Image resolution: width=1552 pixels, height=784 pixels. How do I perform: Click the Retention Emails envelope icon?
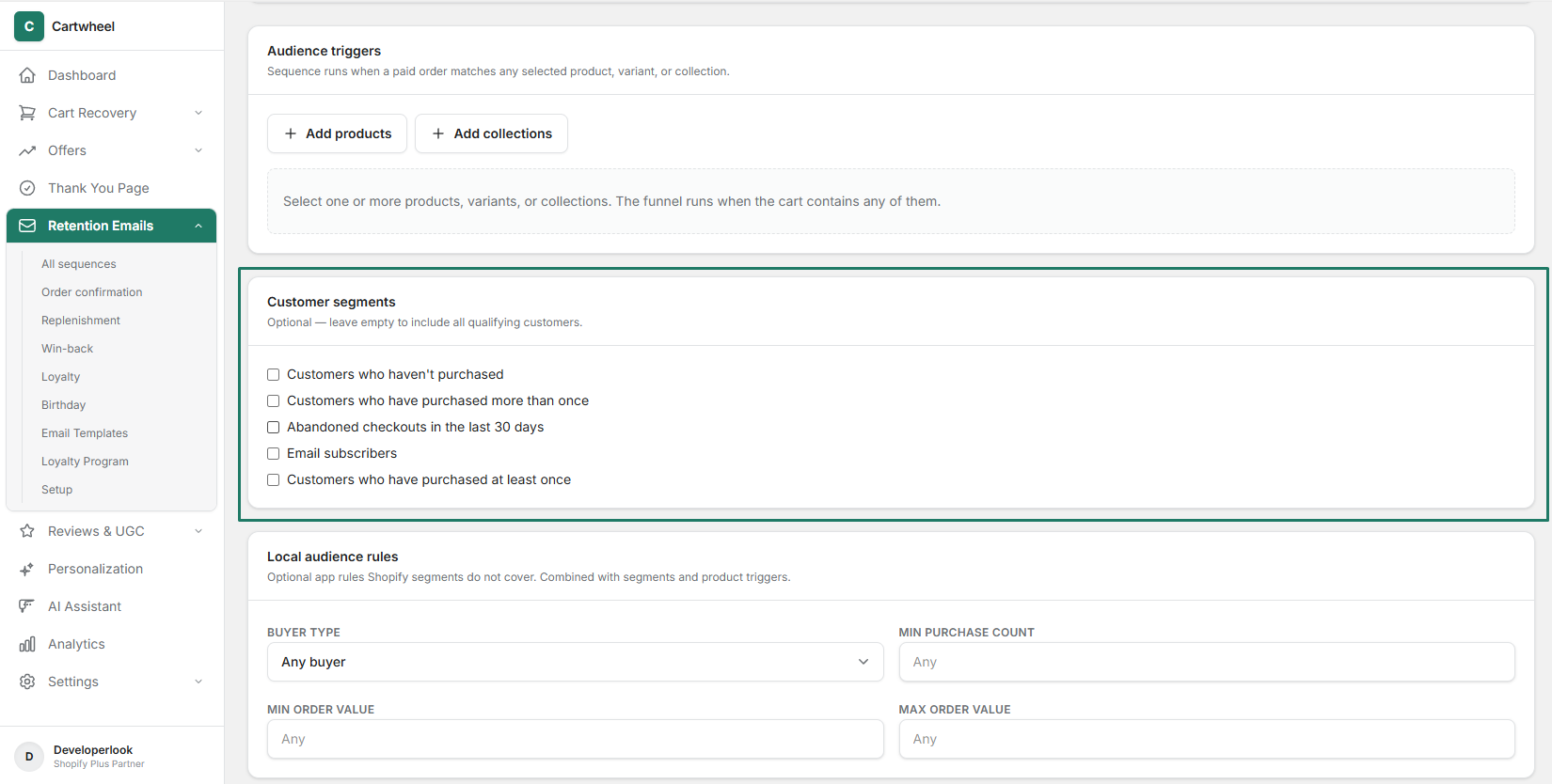[x=27, y=226]
